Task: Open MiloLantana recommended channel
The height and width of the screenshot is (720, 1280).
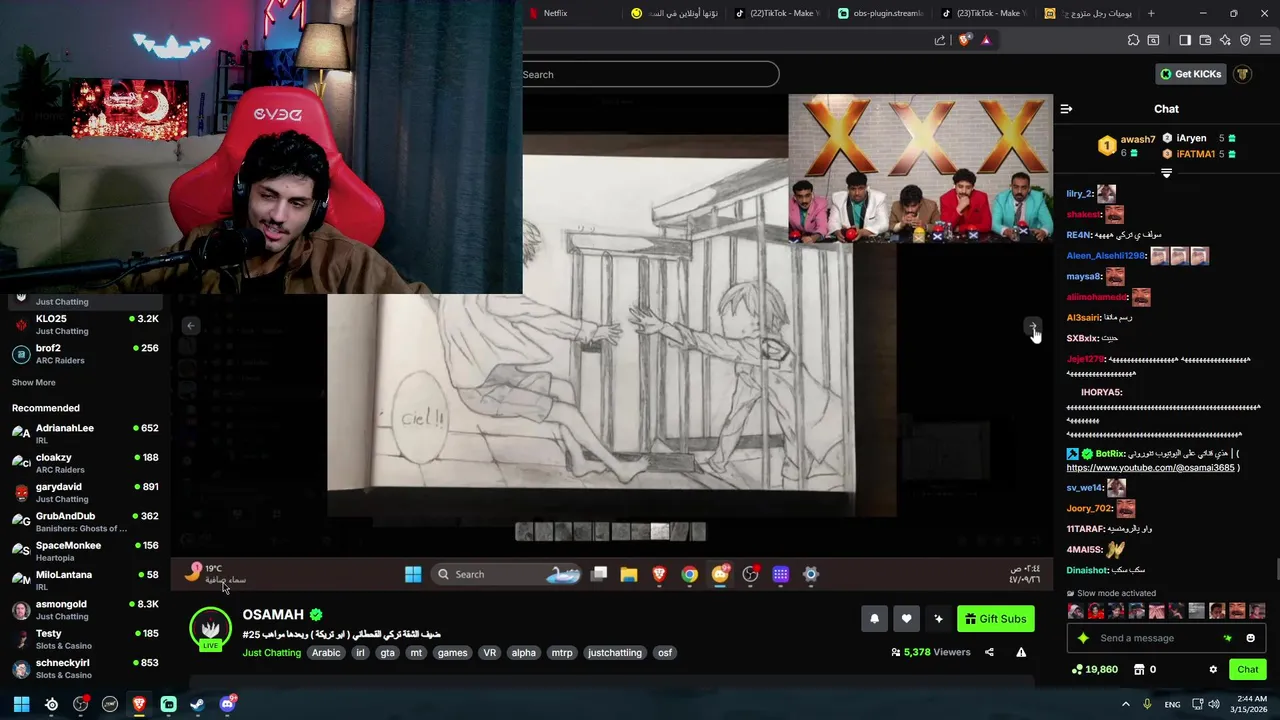Action: tap(85, 580)
